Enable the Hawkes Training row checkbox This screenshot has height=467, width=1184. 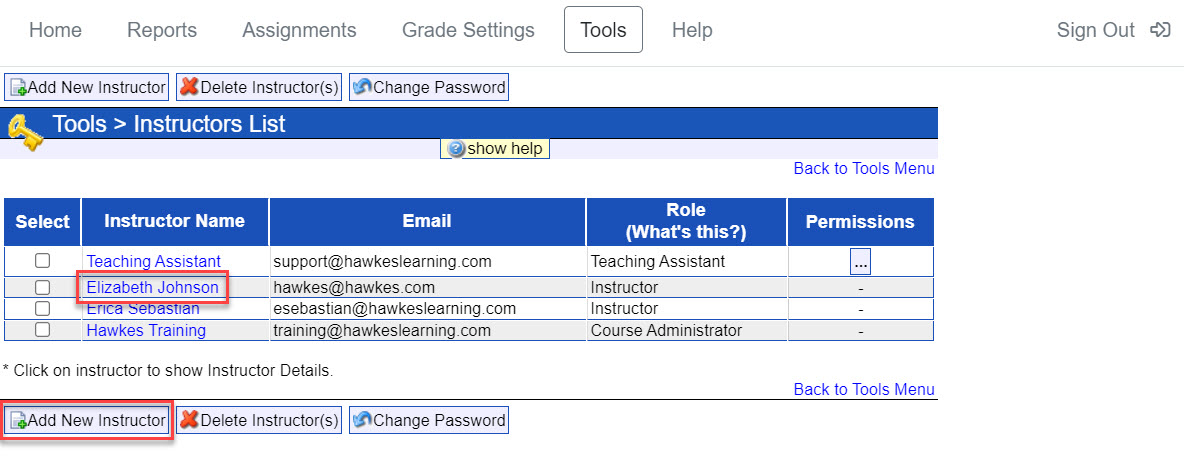[x=42, y=330]
